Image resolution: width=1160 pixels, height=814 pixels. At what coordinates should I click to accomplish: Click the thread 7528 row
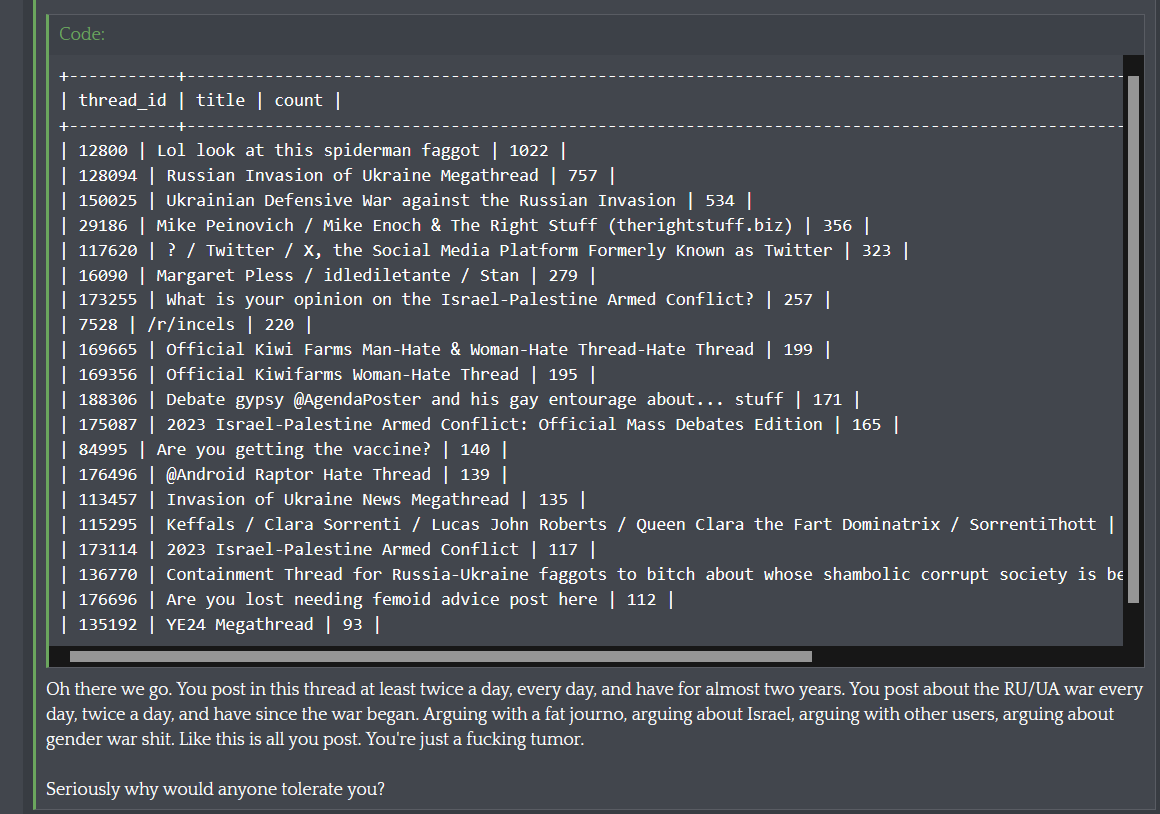190,325
